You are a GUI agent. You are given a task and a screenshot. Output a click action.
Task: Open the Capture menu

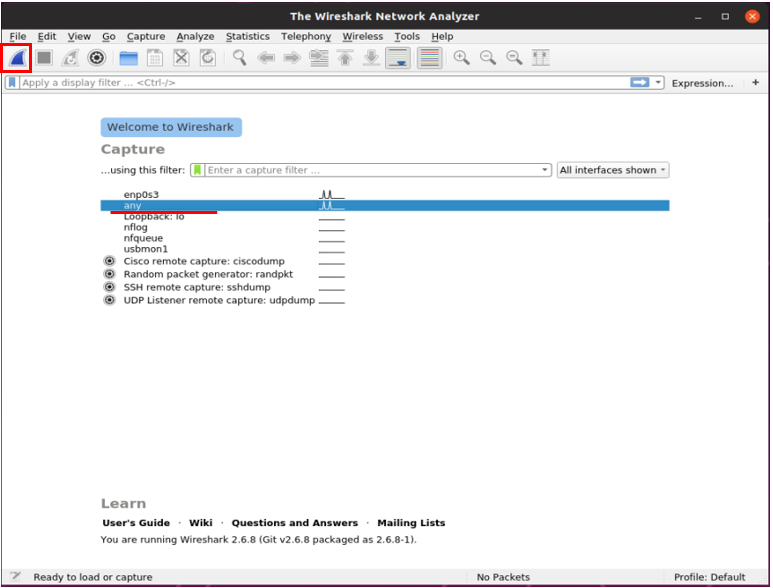coord(146,36)
